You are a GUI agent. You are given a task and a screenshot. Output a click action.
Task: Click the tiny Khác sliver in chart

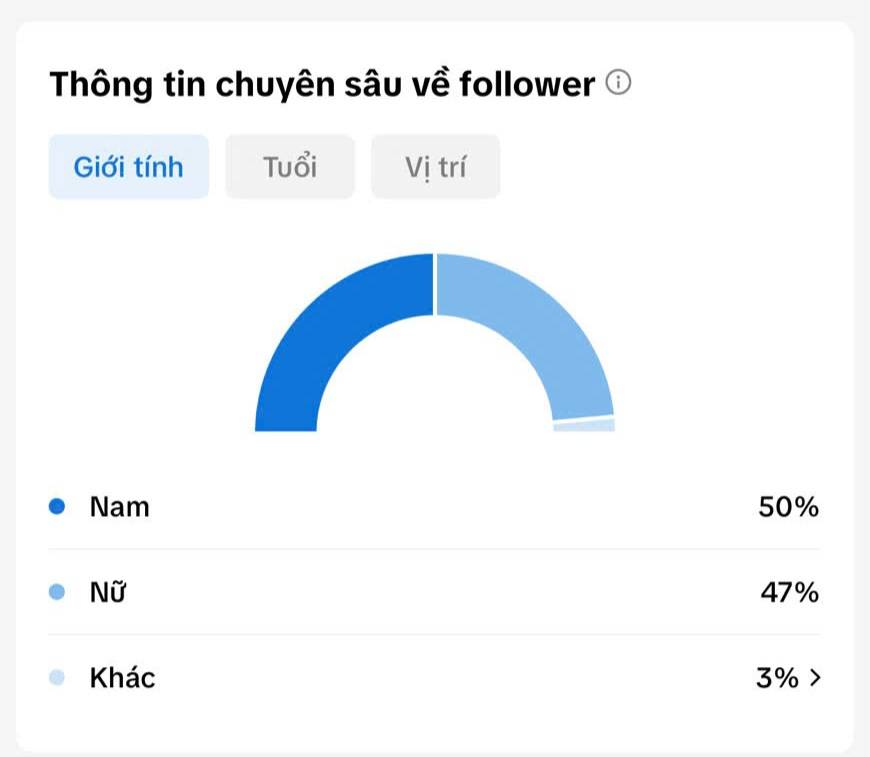584,426
